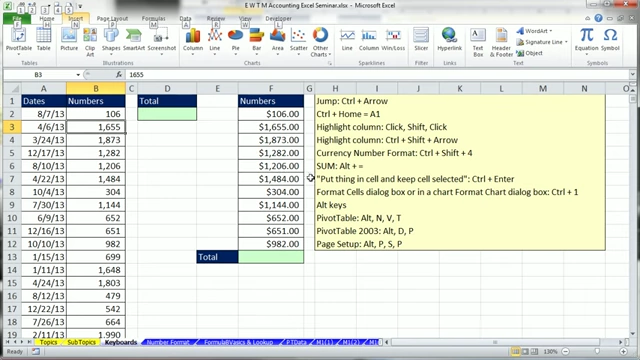The height and width of the screenshot is (360, 640).
Task: Switch to Page Break Preview in status bar
Action: click(535, 351)
